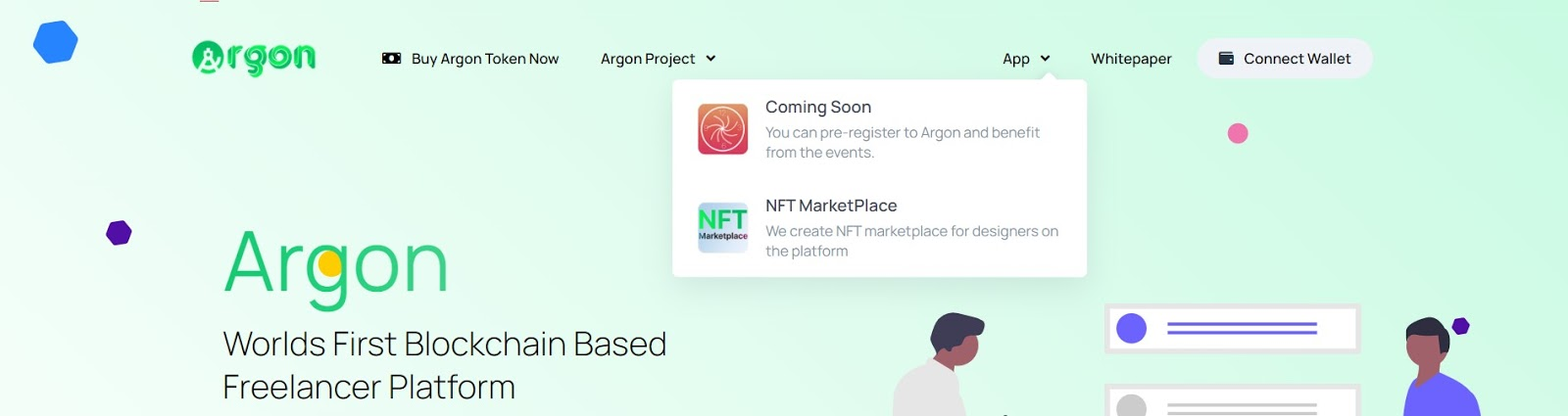Screen dimensions: 1568x416
Task: Open the Argon Project menu
Action: (659, 59)
